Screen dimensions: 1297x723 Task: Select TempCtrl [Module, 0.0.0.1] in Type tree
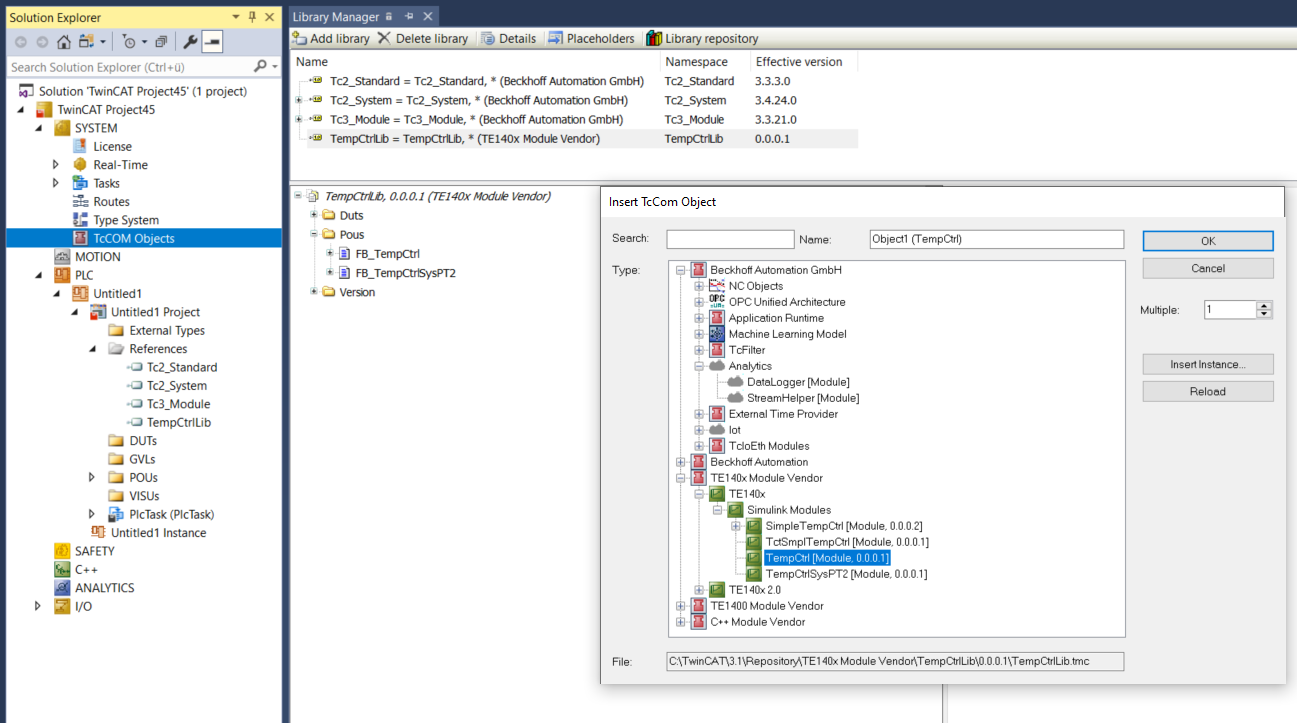(827, 558)
